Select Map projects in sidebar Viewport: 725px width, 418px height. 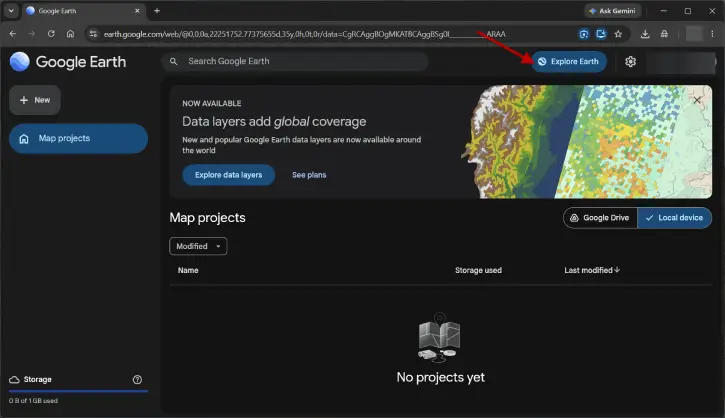78,138
